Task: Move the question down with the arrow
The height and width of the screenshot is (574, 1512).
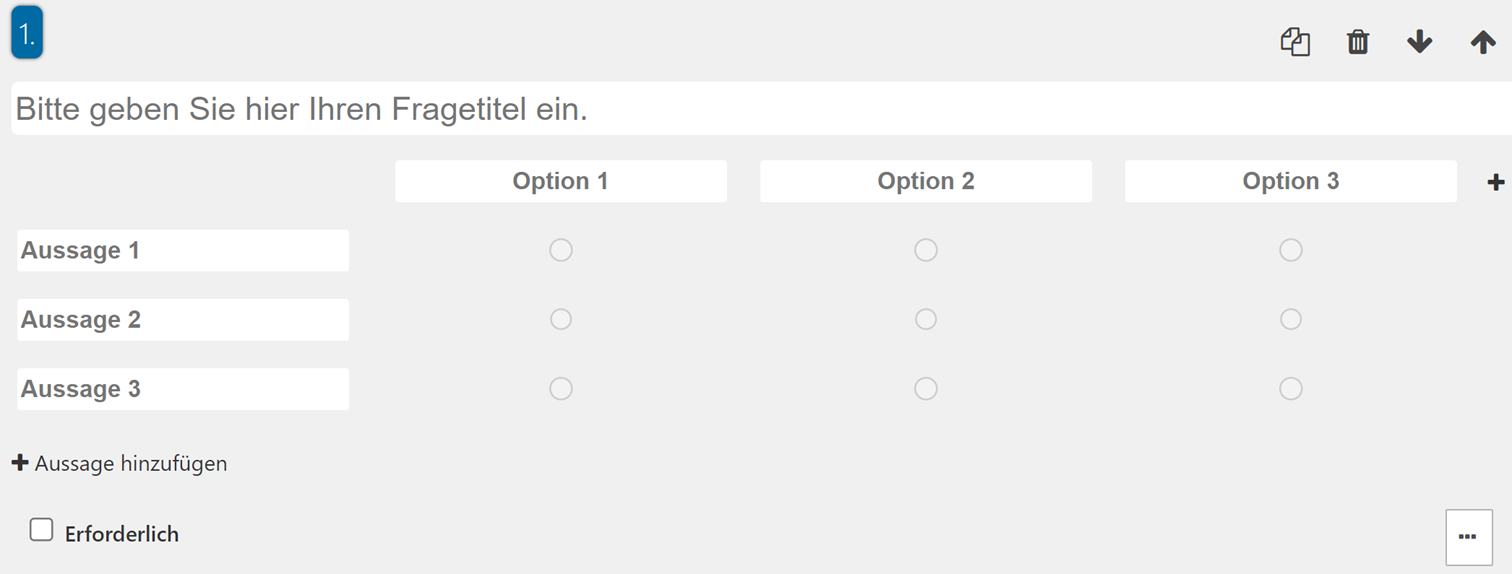Action: [1419, 42]
